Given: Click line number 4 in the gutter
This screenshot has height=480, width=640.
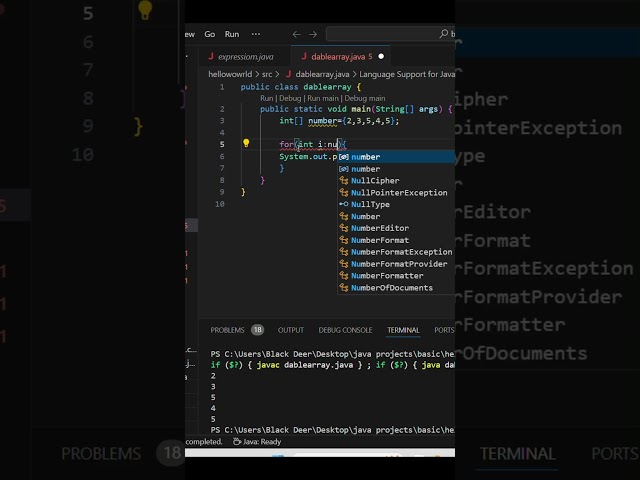Looking at the screenshot, I should [x=222, y=133].
